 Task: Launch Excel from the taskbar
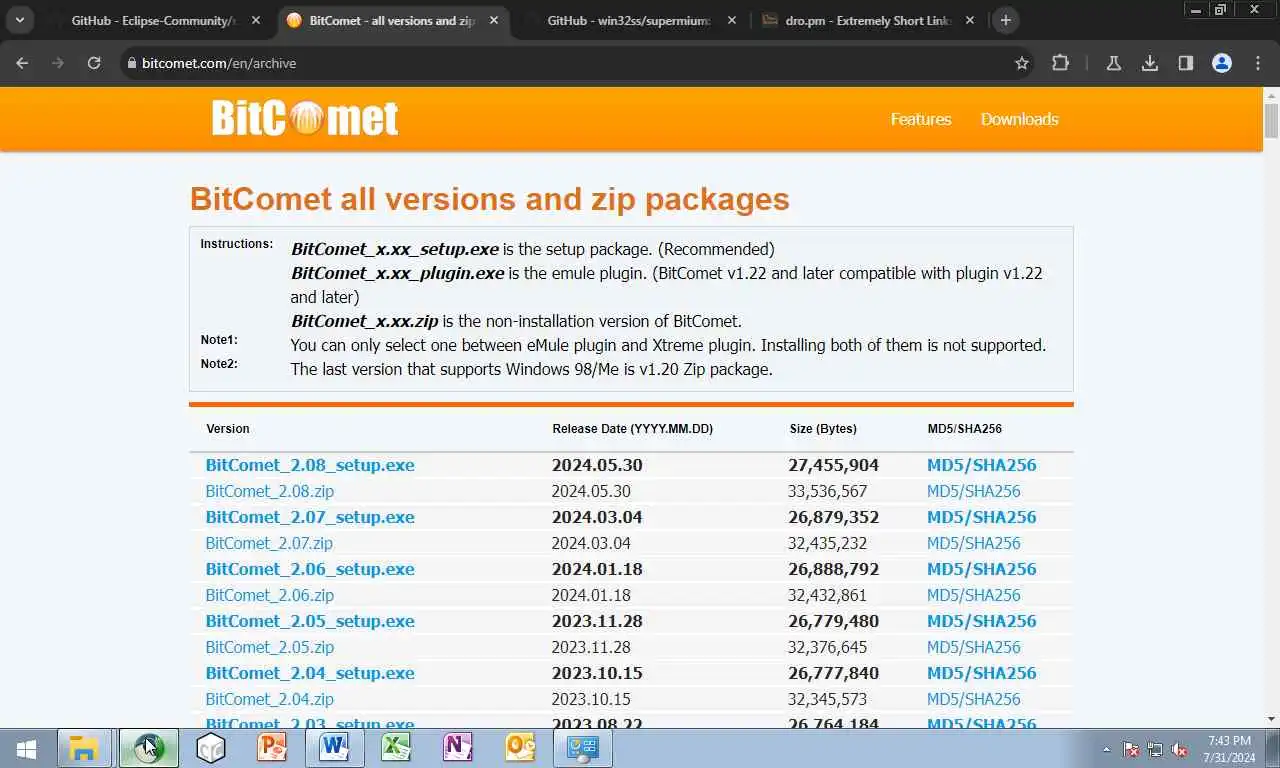[x=396, y=748]
